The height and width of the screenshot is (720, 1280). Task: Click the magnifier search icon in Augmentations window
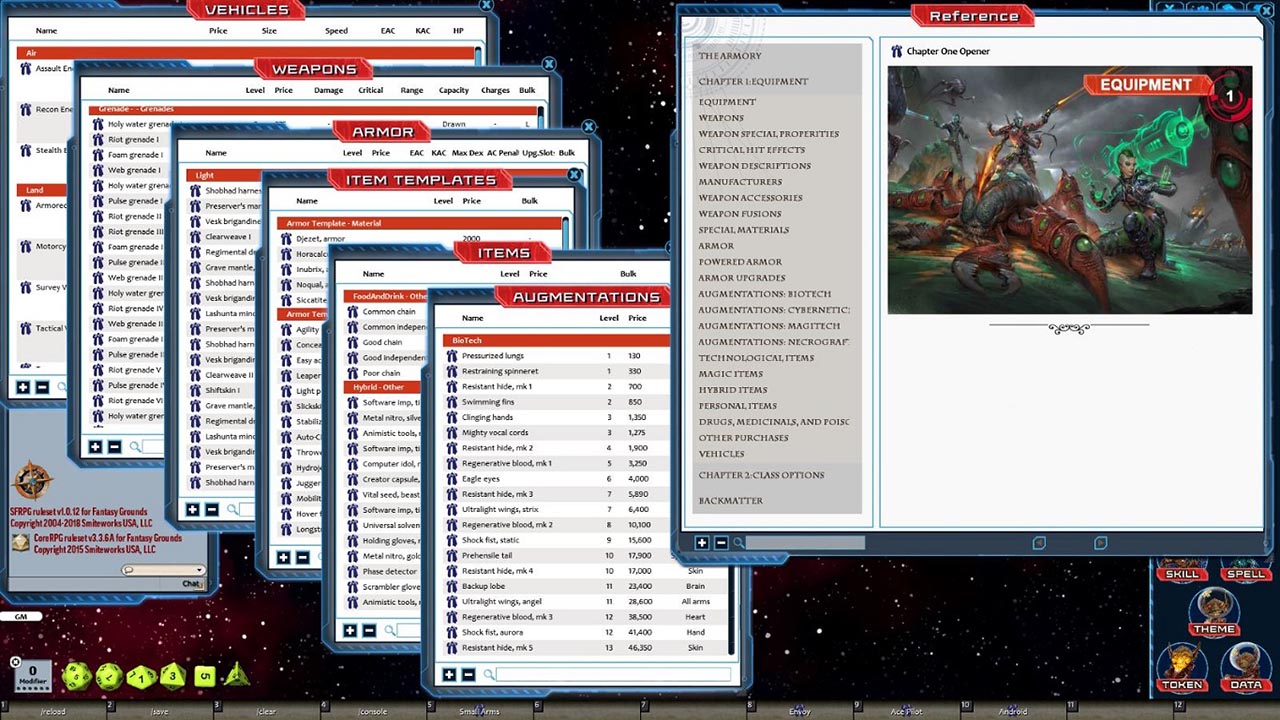(487, 675)
